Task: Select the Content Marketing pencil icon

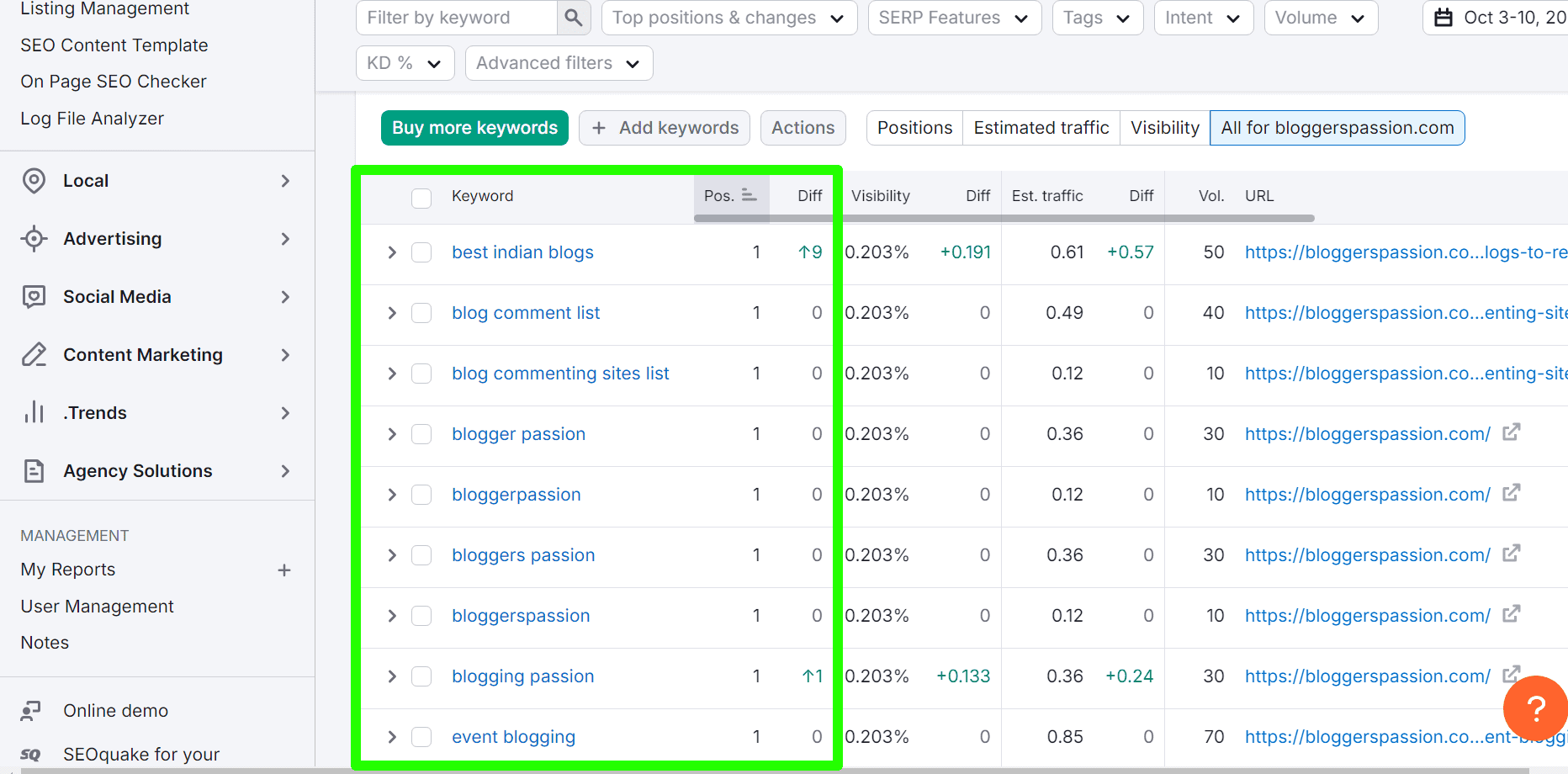Action: pyautogui.click(x=34, y=354)
